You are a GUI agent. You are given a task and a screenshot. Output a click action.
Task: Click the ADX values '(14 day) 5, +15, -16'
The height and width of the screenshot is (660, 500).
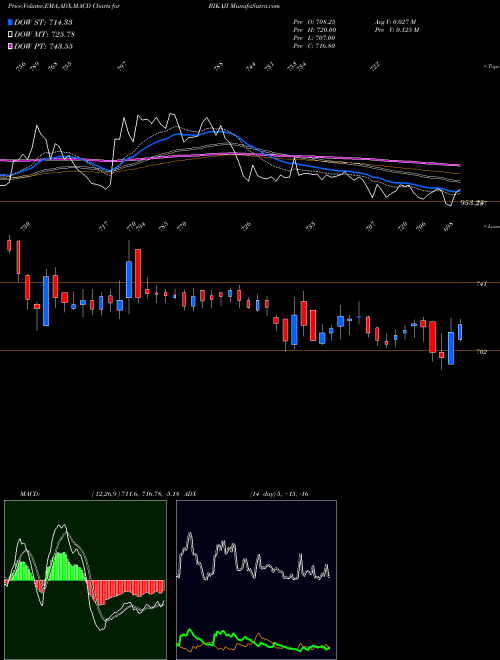[x=279, y=494]
